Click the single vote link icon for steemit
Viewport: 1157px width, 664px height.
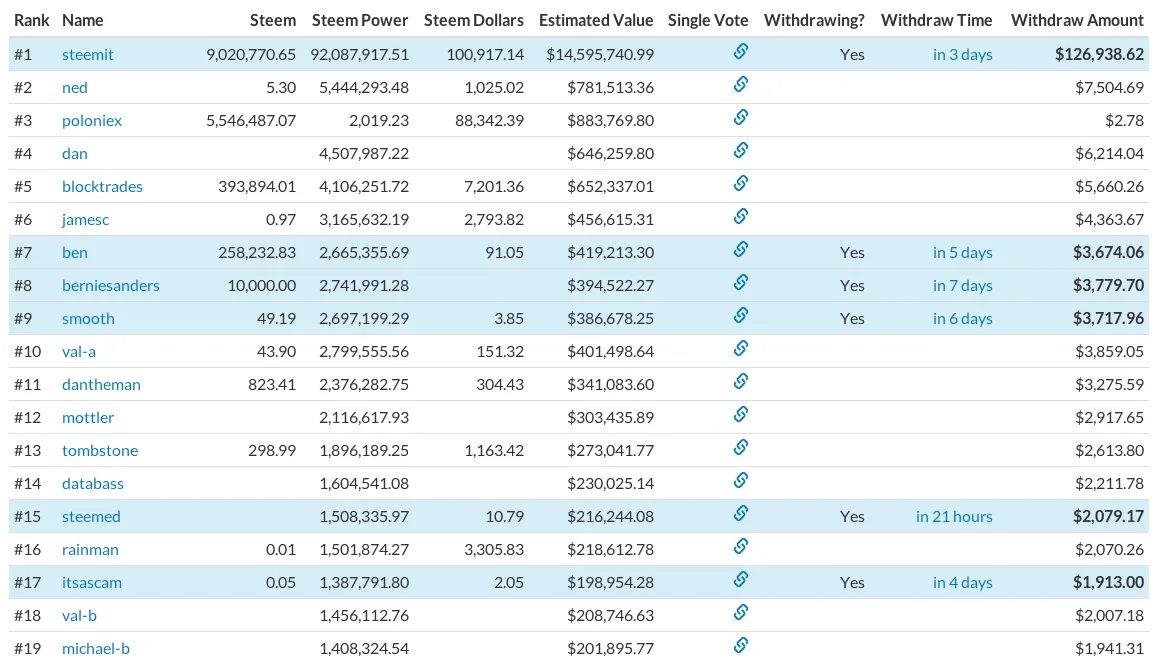(x=741, y=51)
